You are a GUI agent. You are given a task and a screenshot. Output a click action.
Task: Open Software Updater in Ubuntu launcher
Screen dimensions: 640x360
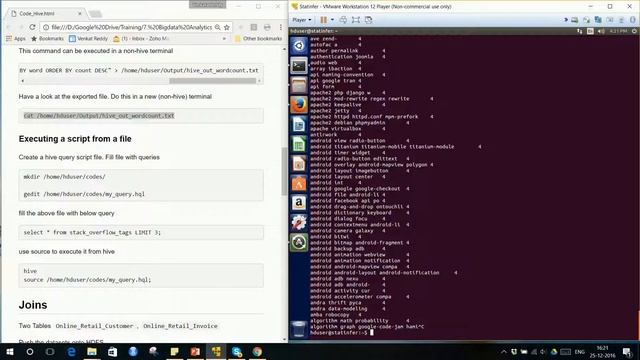coord(299,242)
